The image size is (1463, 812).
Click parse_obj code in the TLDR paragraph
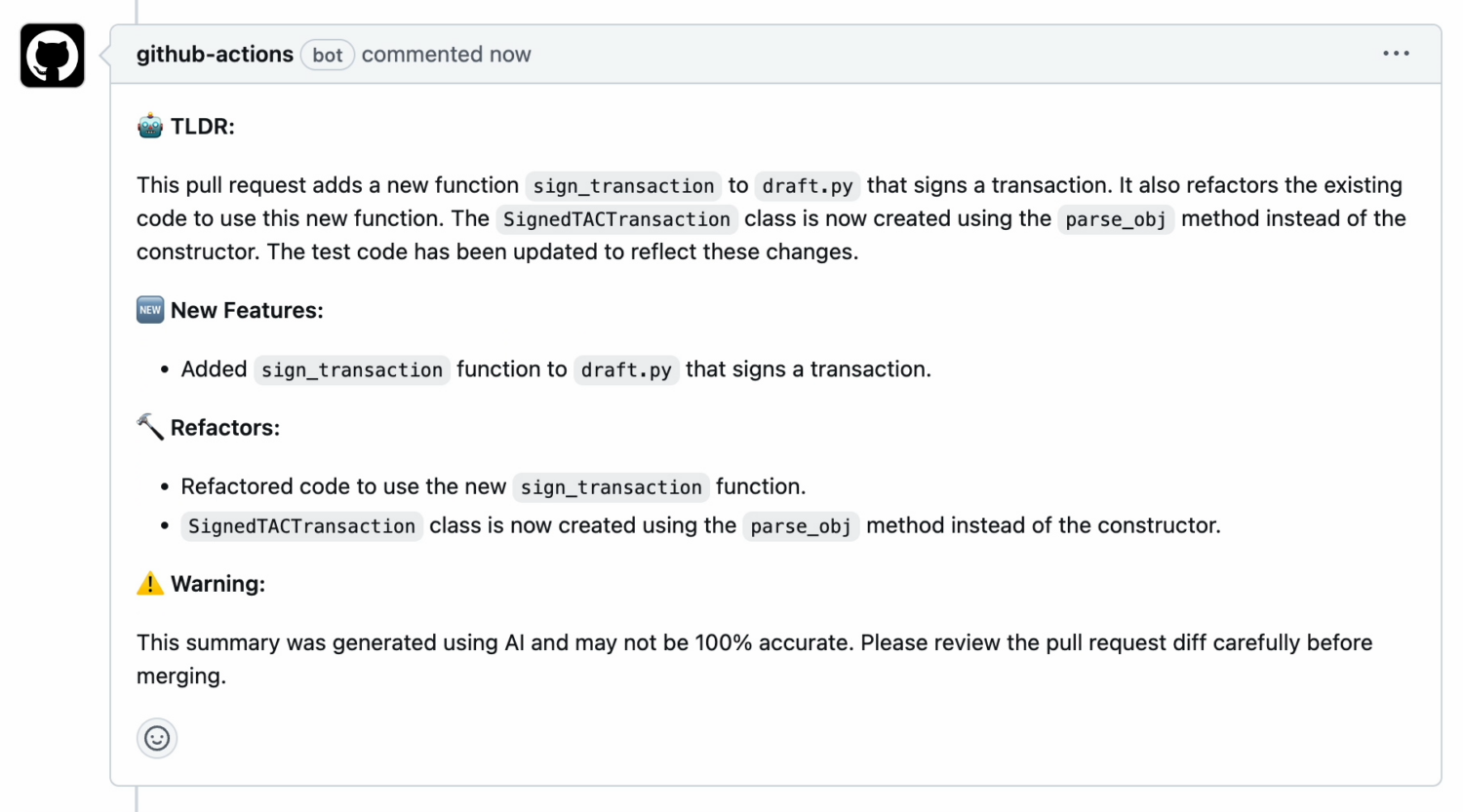click(1115, 219)
